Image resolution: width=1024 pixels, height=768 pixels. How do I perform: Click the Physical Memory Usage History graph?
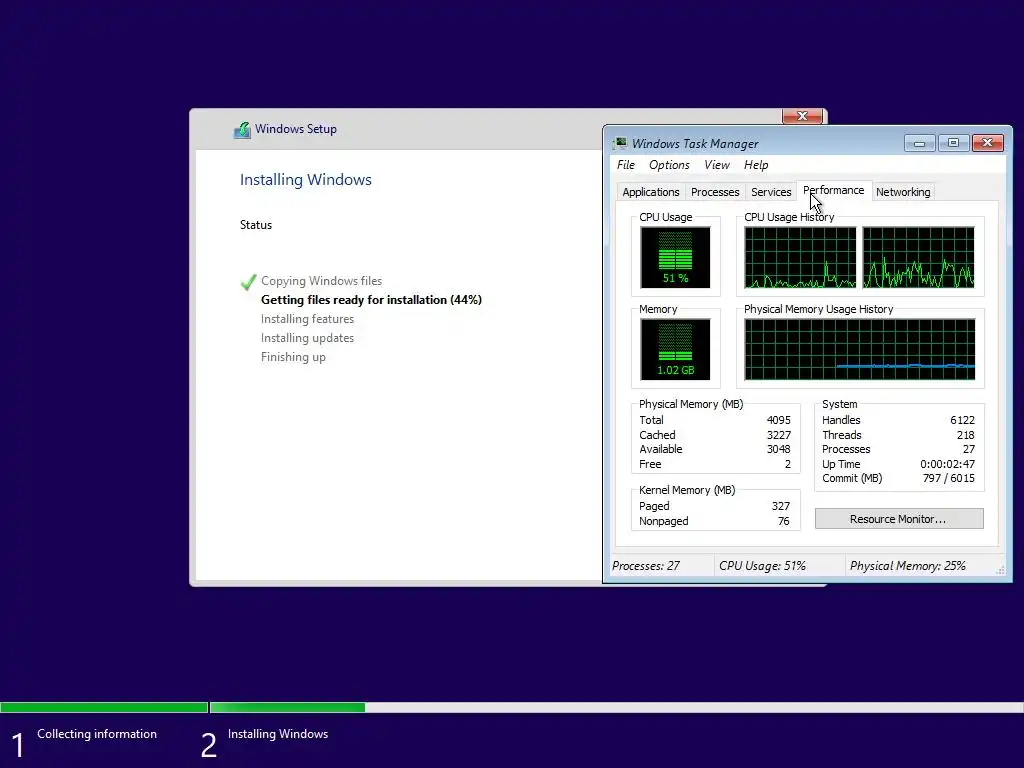[859, 349]
